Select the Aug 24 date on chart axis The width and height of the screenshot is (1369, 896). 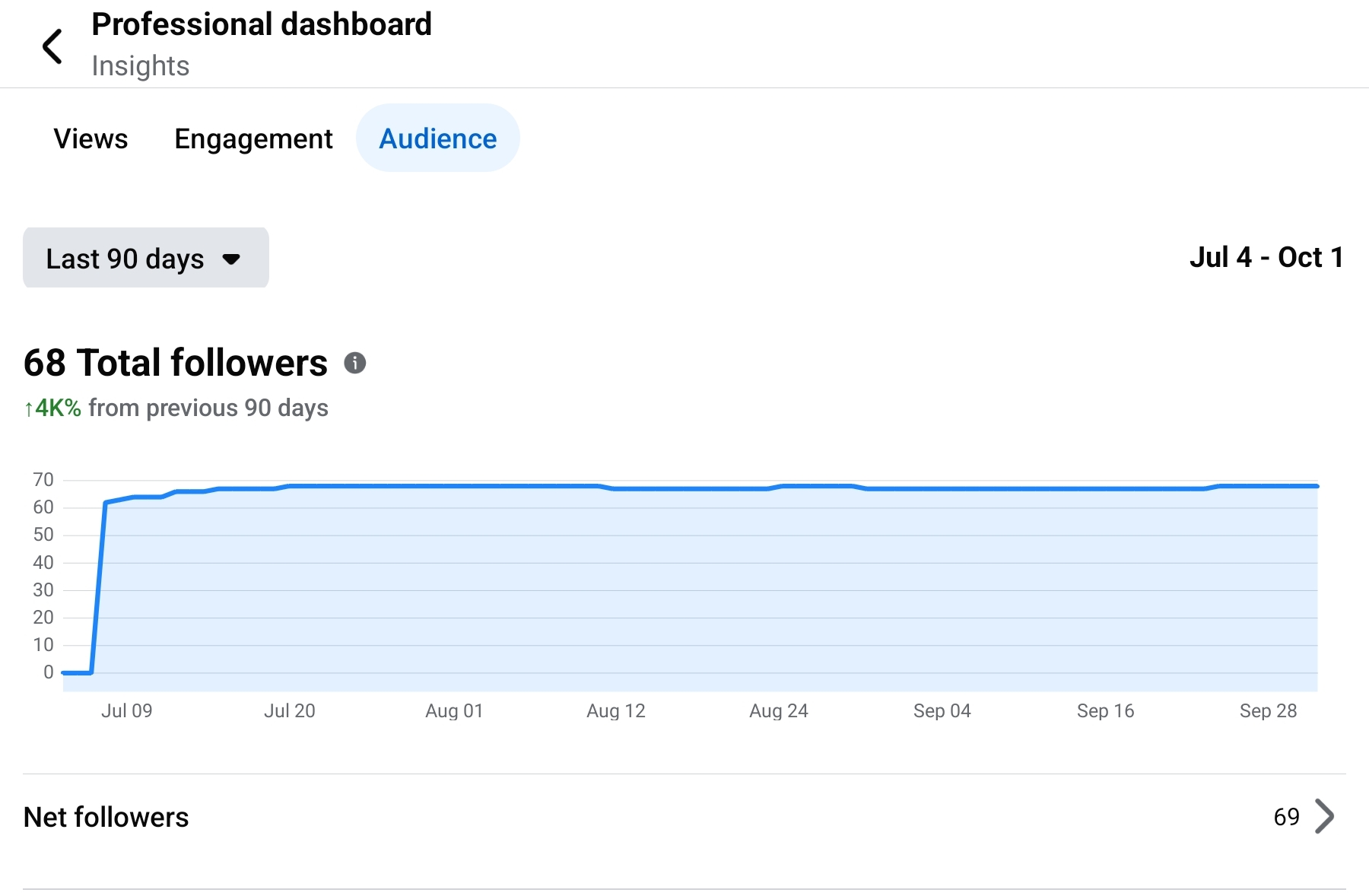click(x=778, y=710)
